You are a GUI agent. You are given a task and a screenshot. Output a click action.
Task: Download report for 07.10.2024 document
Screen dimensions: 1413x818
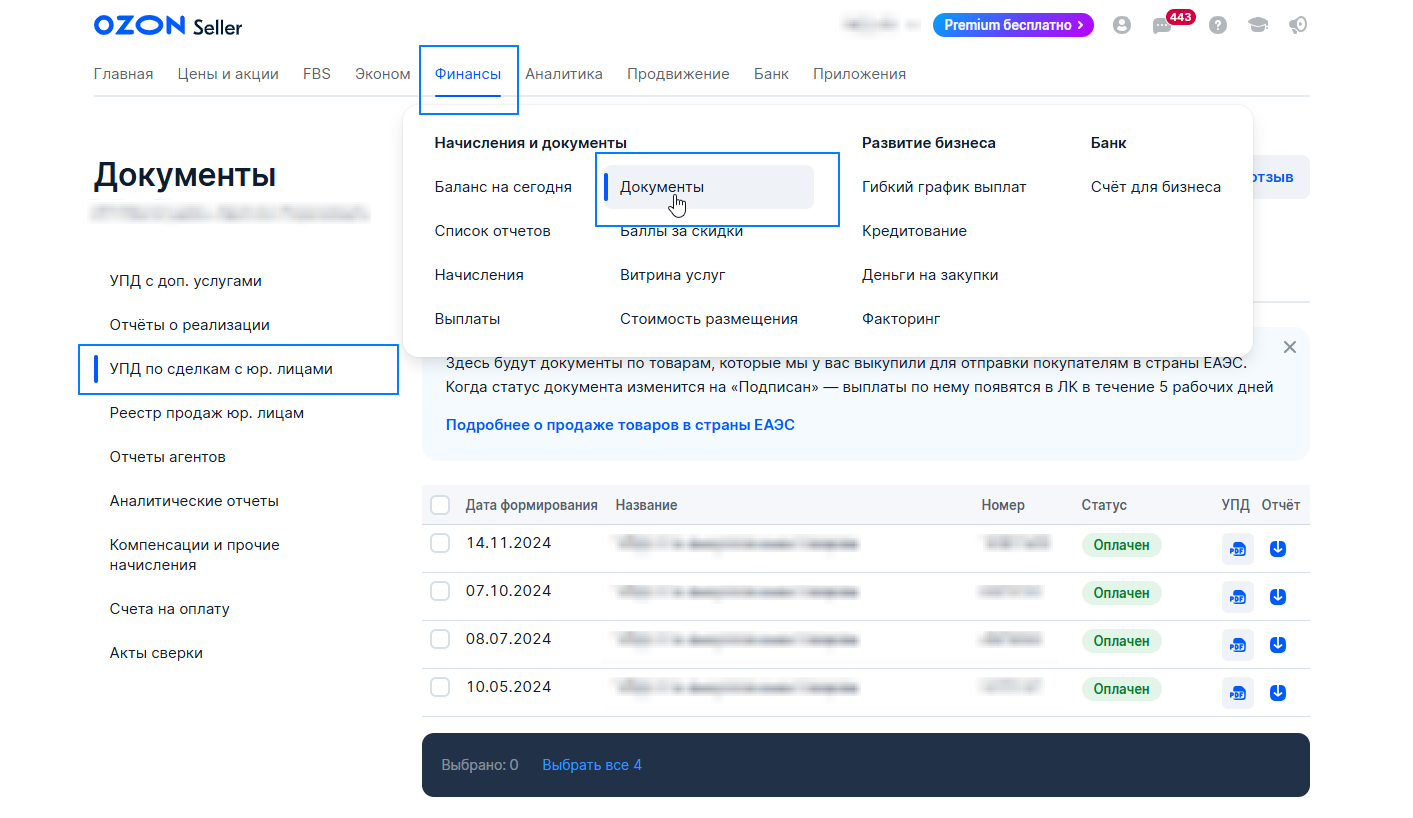point(1277,597)
